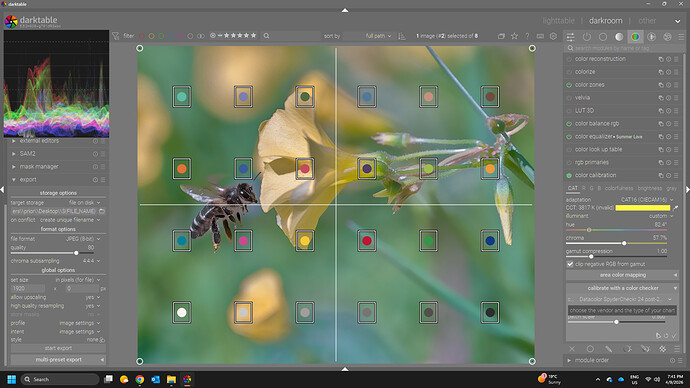
Task: Switch to the darkroom view
Action: [x=606, y=21]
